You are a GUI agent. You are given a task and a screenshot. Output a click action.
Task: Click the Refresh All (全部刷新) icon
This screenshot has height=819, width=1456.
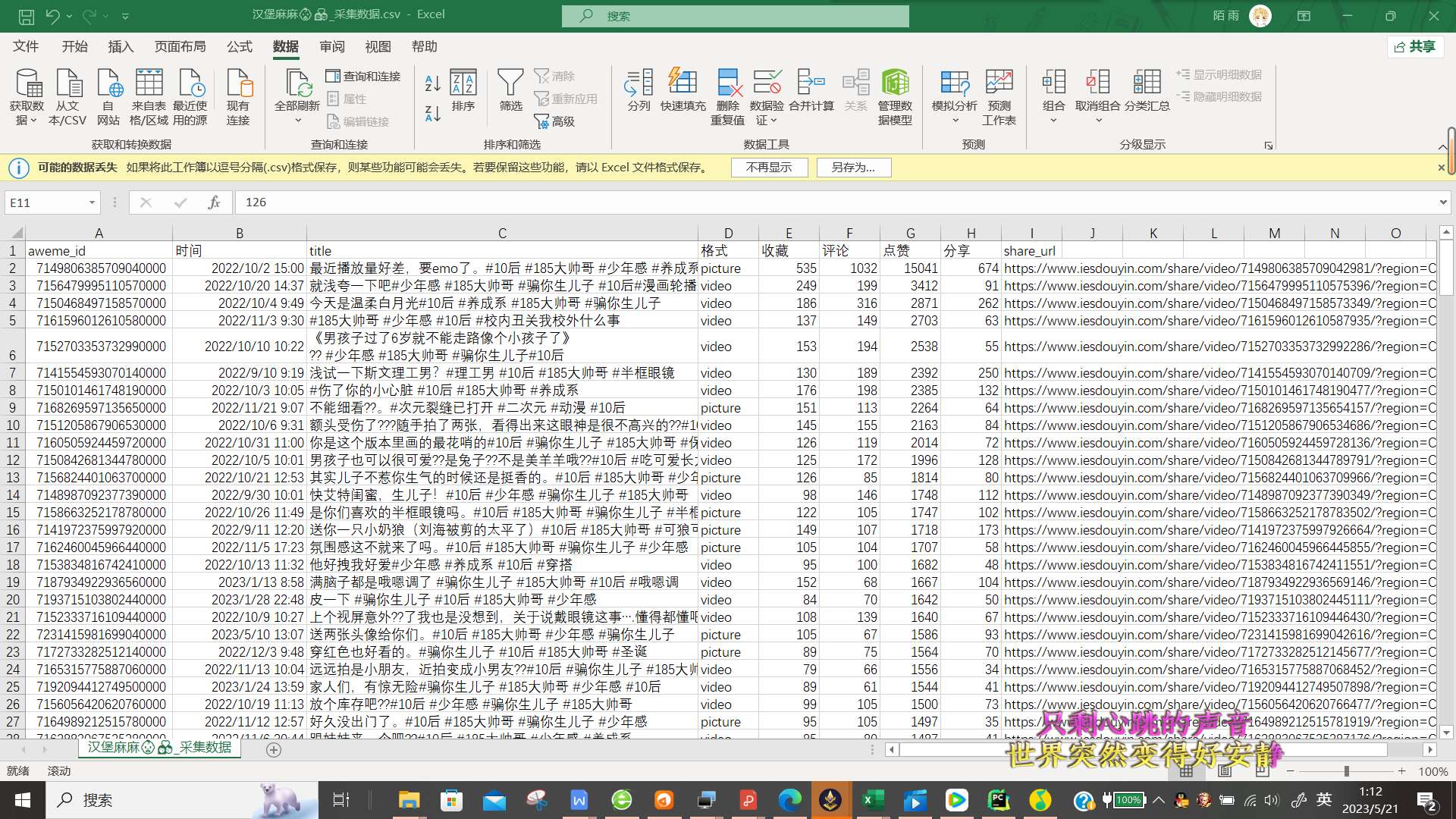point(297,83)
